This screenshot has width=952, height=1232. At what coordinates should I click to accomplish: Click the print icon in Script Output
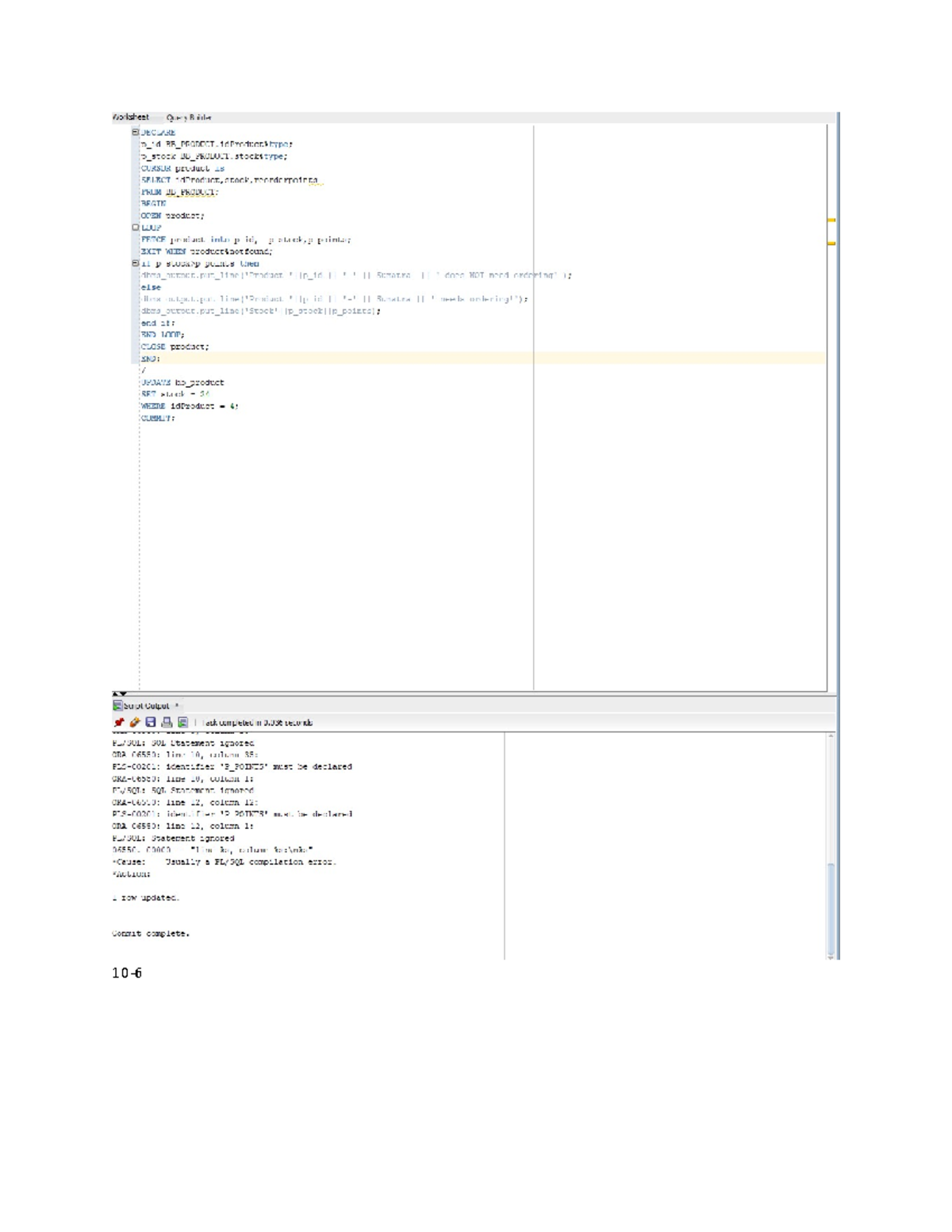click(x=167, y=723)
